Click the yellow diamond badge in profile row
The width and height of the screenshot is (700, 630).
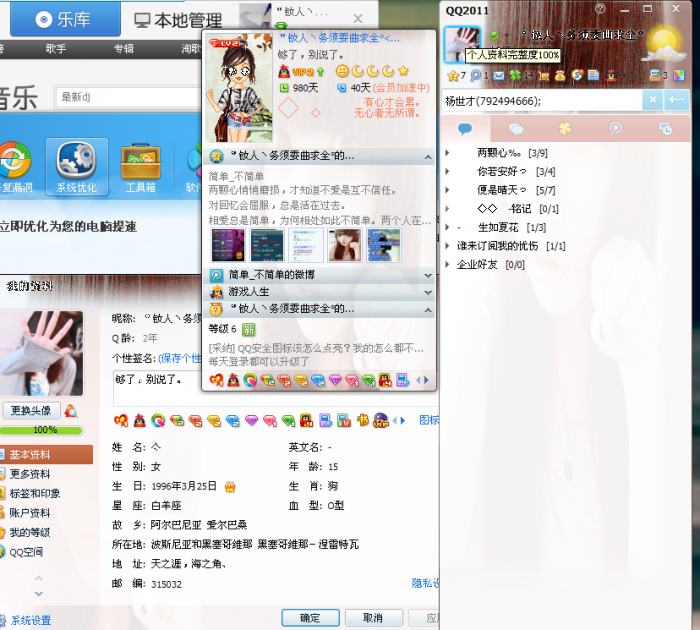click(x=214, y=421)
